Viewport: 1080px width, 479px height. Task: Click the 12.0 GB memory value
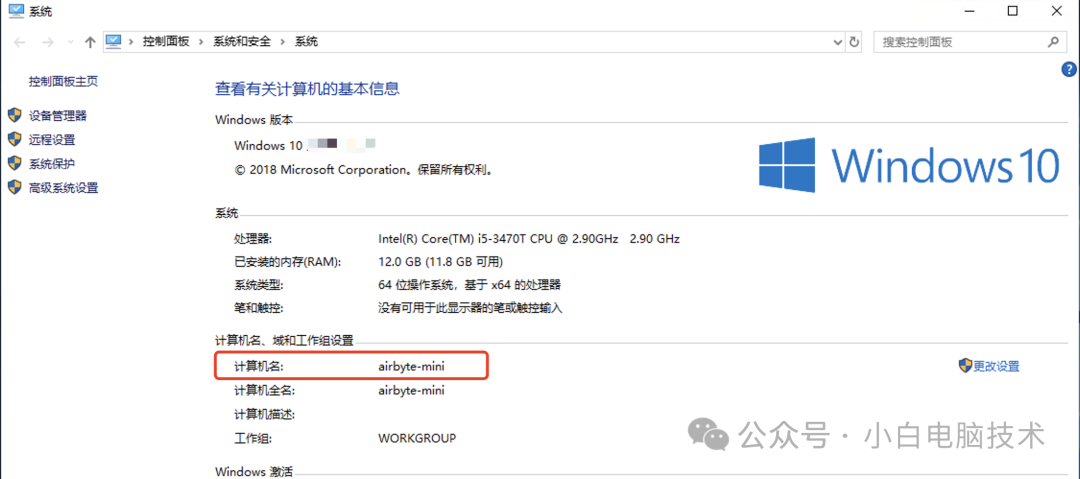coord(441,263)
